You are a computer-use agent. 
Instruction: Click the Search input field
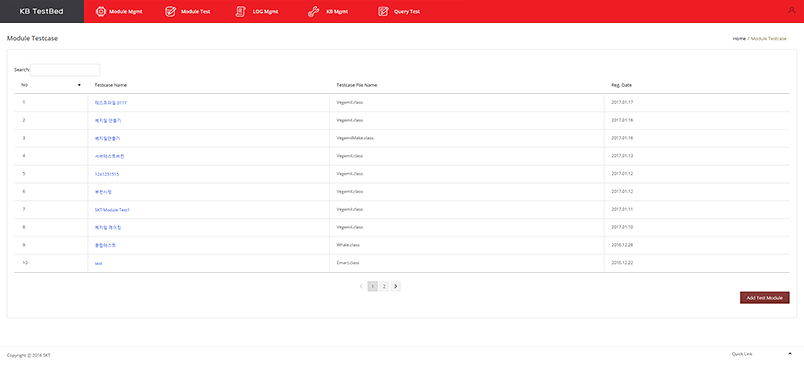(x=65, y=70)
